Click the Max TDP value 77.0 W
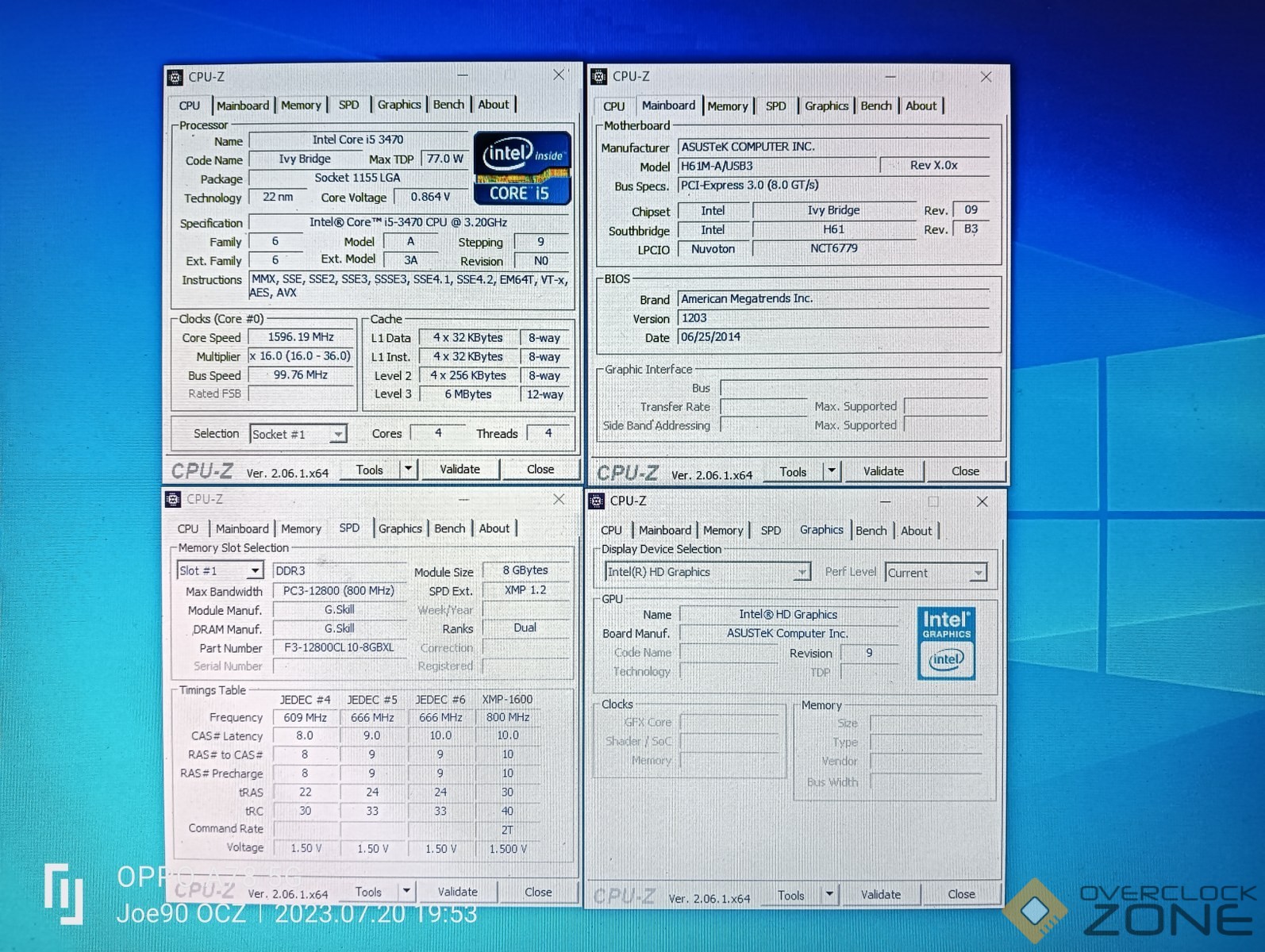This screenshot has height=952, width=1265. pos(444,159)
